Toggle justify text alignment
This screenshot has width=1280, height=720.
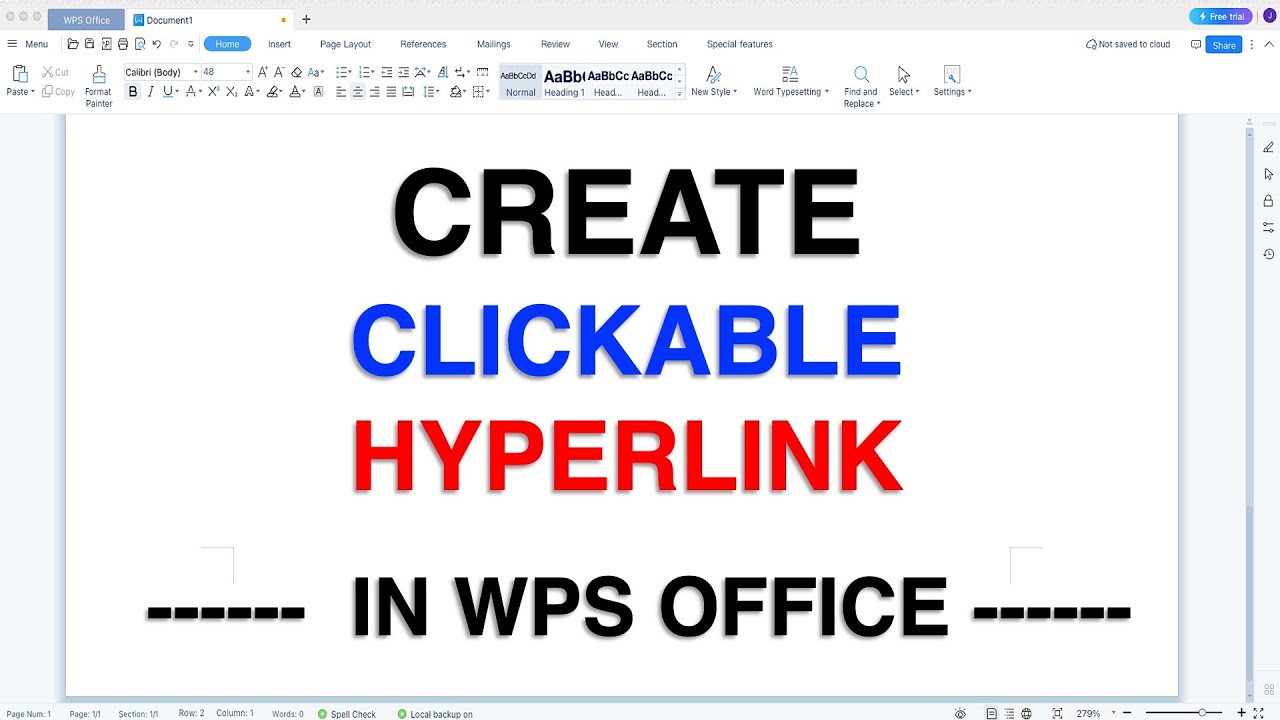391,91
